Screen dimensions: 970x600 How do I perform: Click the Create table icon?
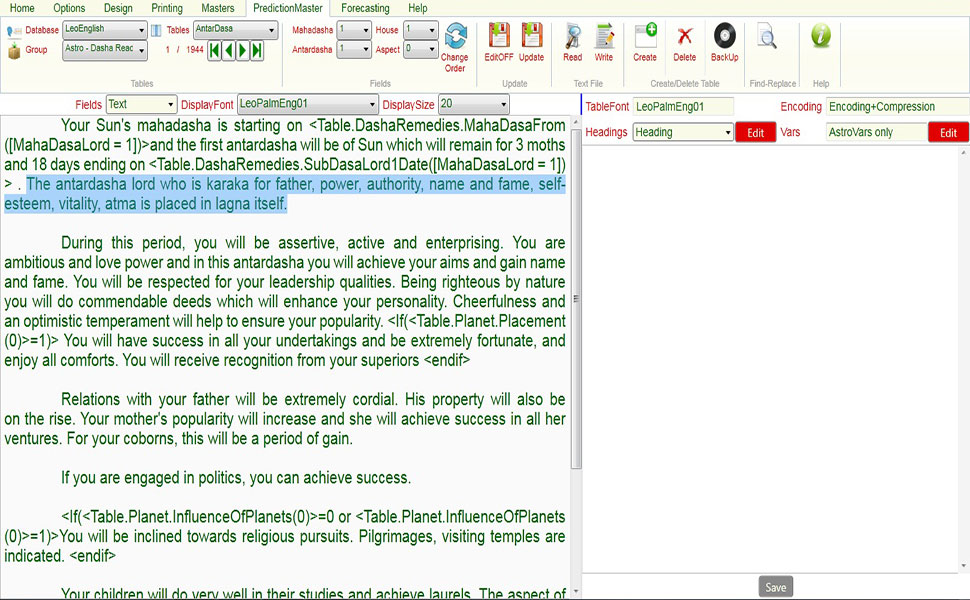coord(645,35)
